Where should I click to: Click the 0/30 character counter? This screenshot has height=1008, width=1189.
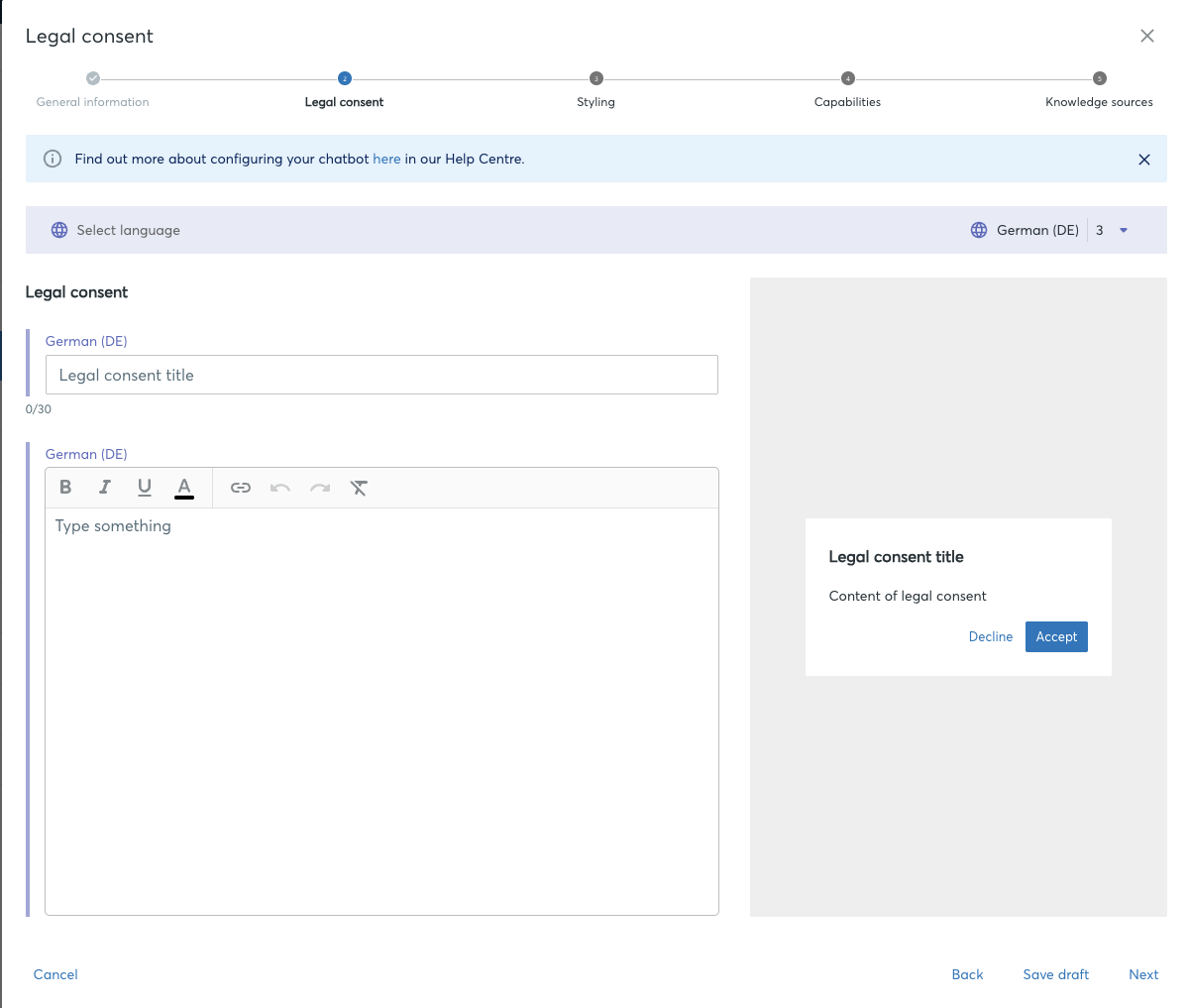(x=39, y=409)
